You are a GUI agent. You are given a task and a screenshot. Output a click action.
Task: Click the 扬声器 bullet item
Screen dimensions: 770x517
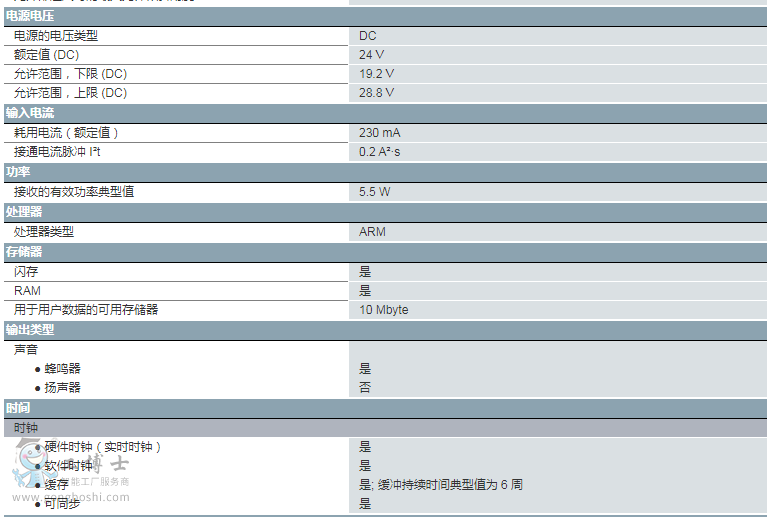(x=62, y=388)
